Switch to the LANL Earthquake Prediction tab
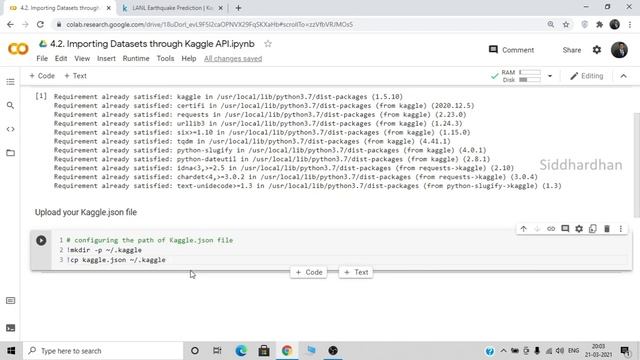640x360 pixels. click(172, 8)
